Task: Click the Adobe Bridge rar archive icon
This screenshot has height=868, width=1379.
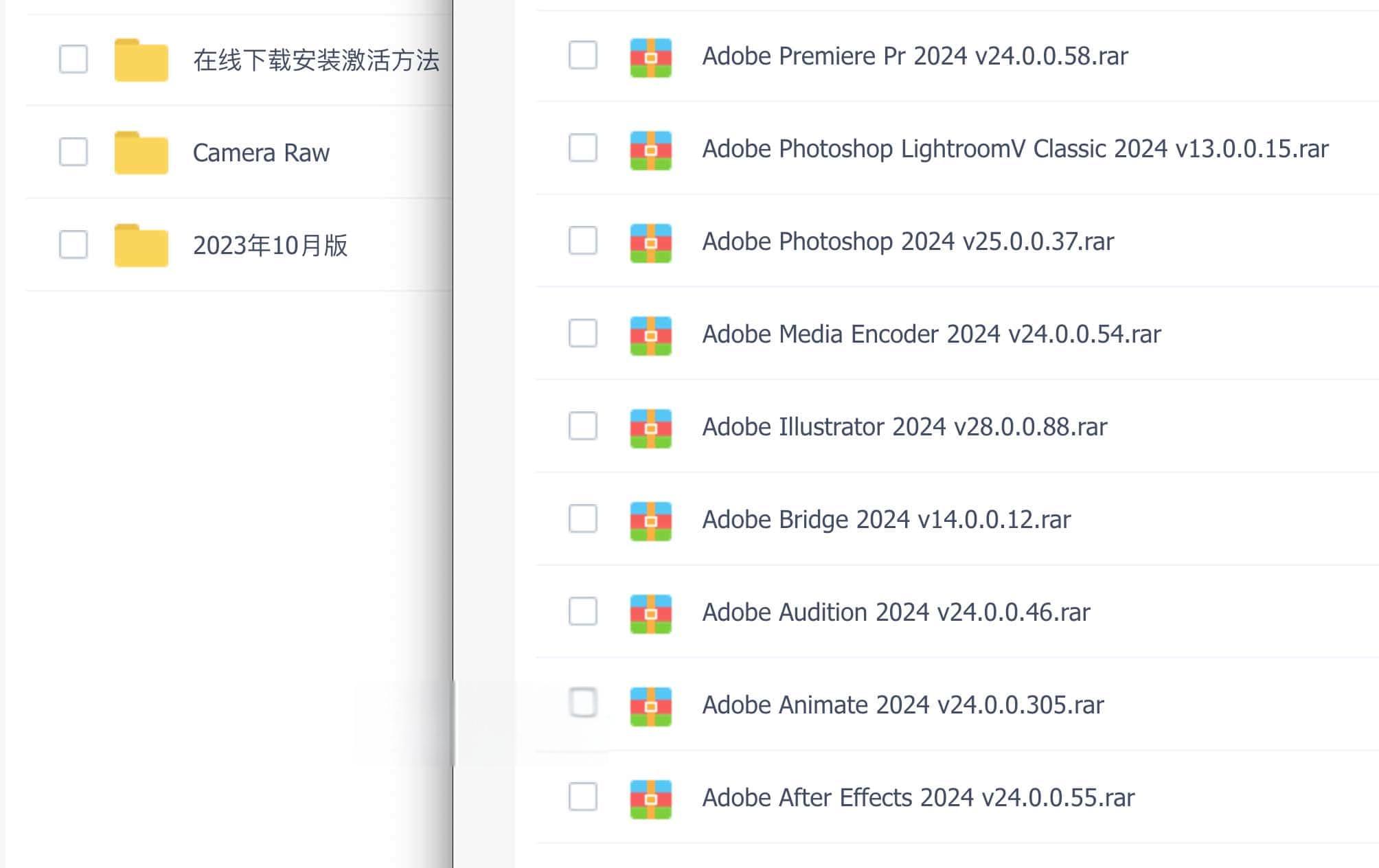Action: [650, 521]
